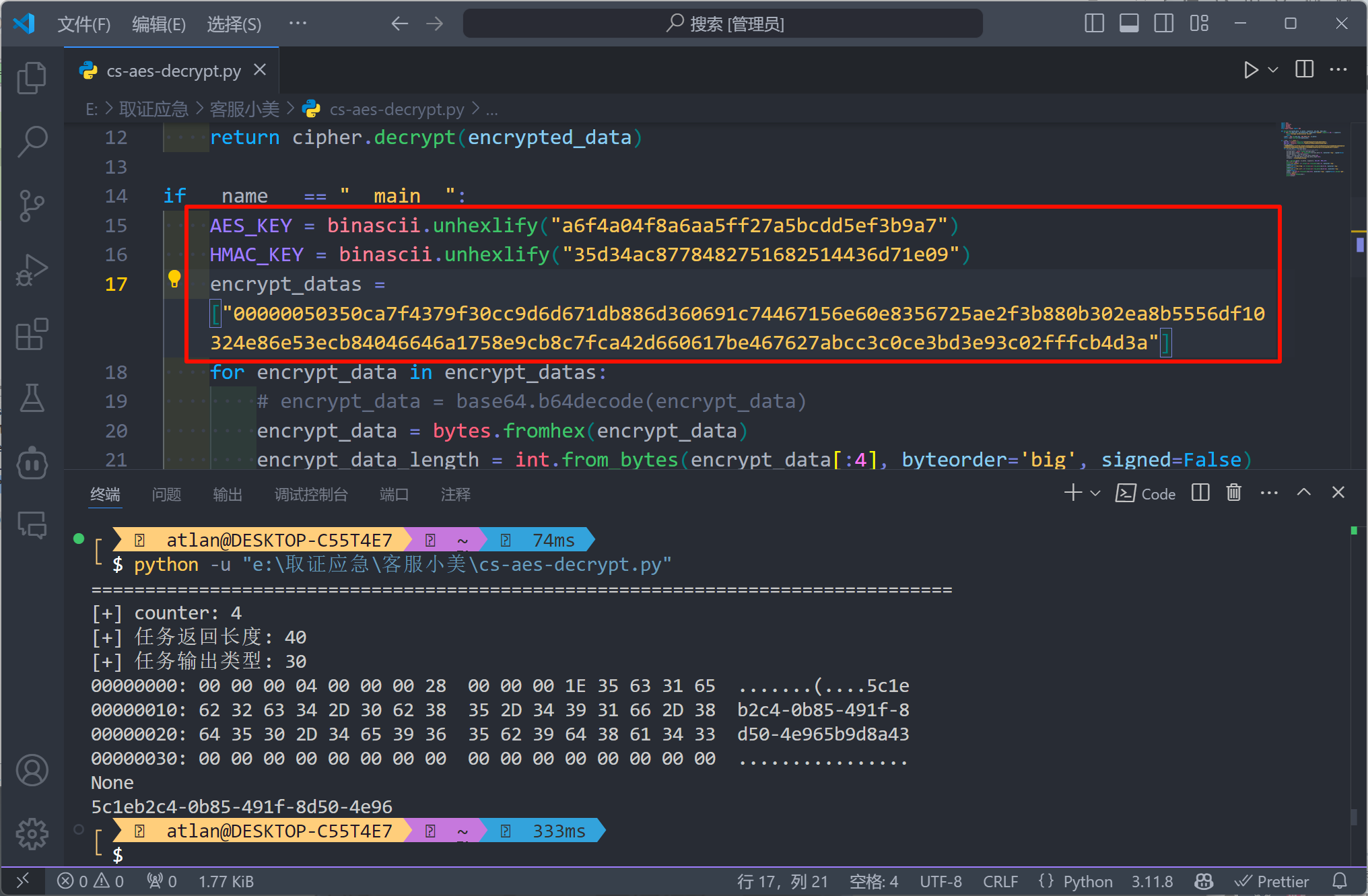Maximize panel size with the chevron-up

pos(1303,493)
